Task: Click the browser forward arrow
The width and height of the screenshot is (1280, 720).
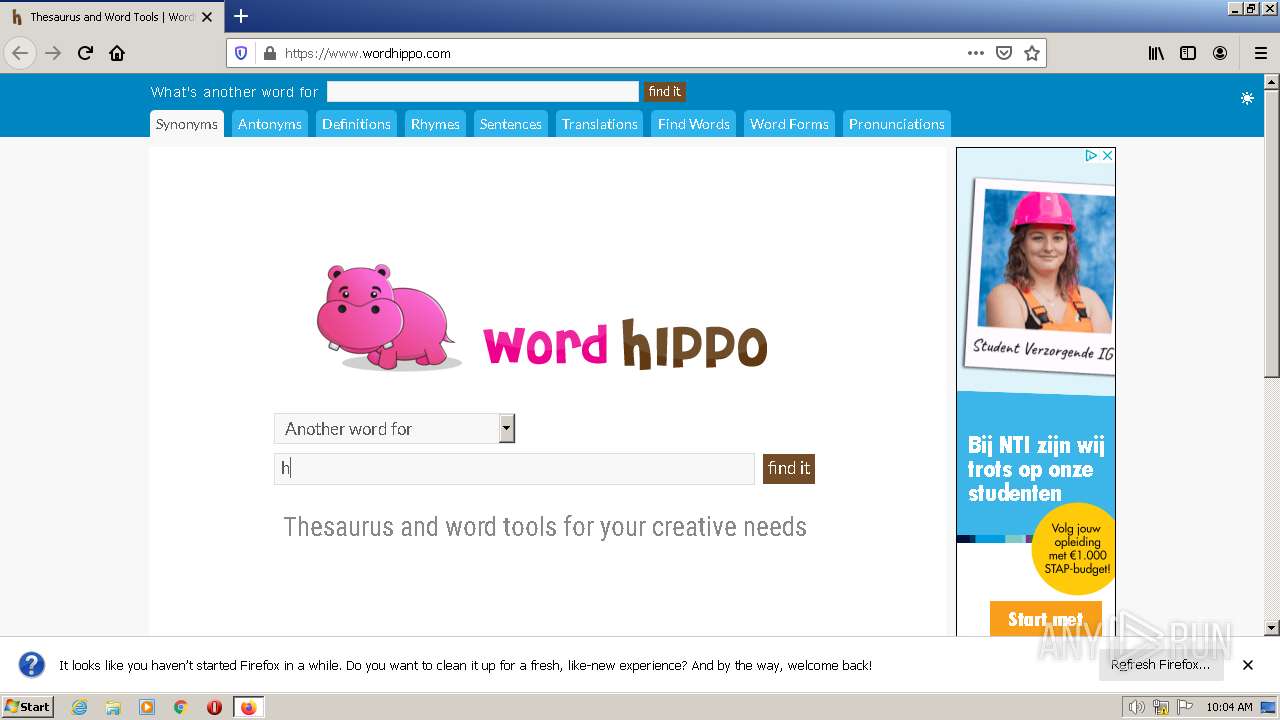Action: (53, 53)
